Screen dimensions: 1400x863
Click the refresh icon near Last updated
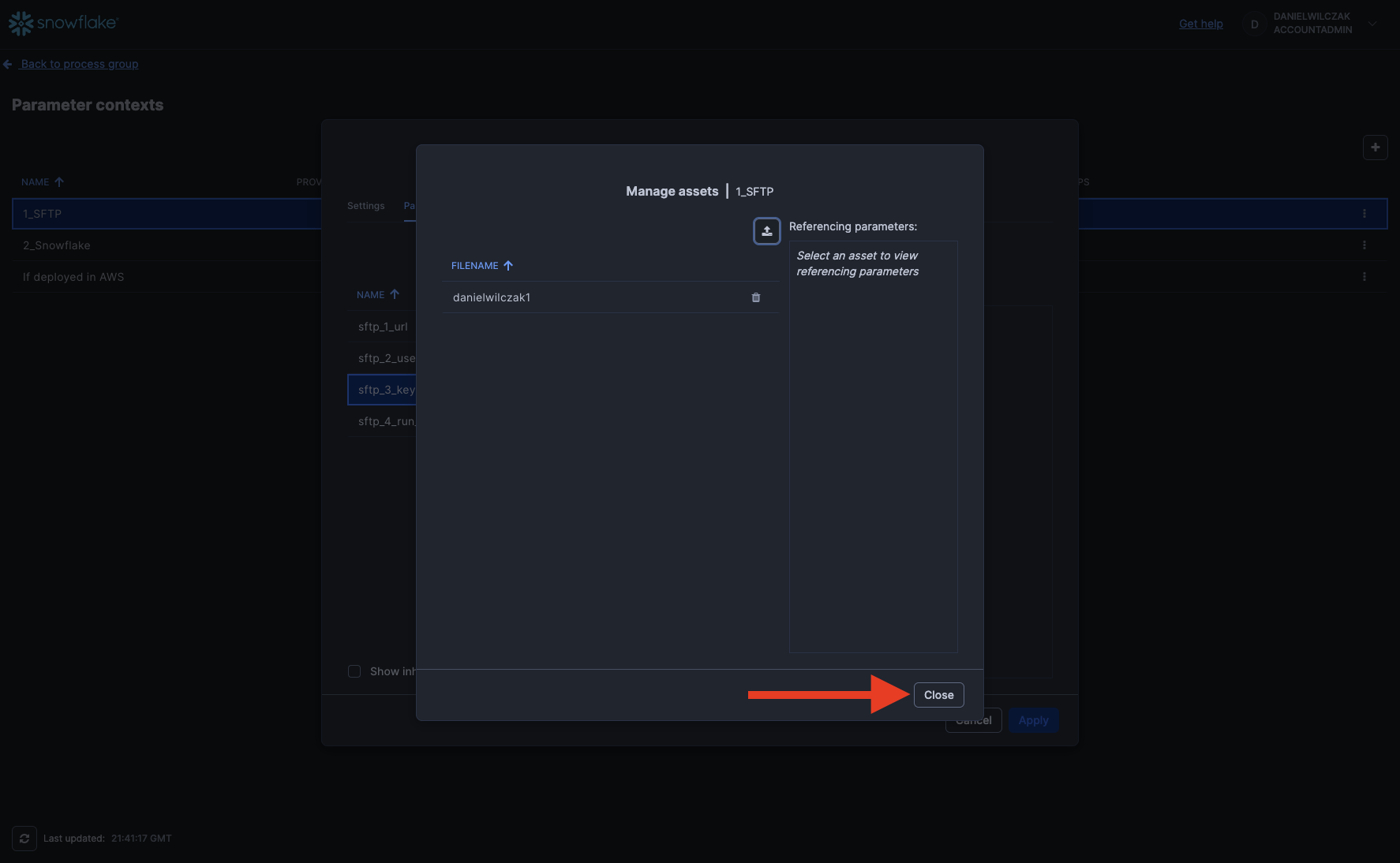[24, 839]
